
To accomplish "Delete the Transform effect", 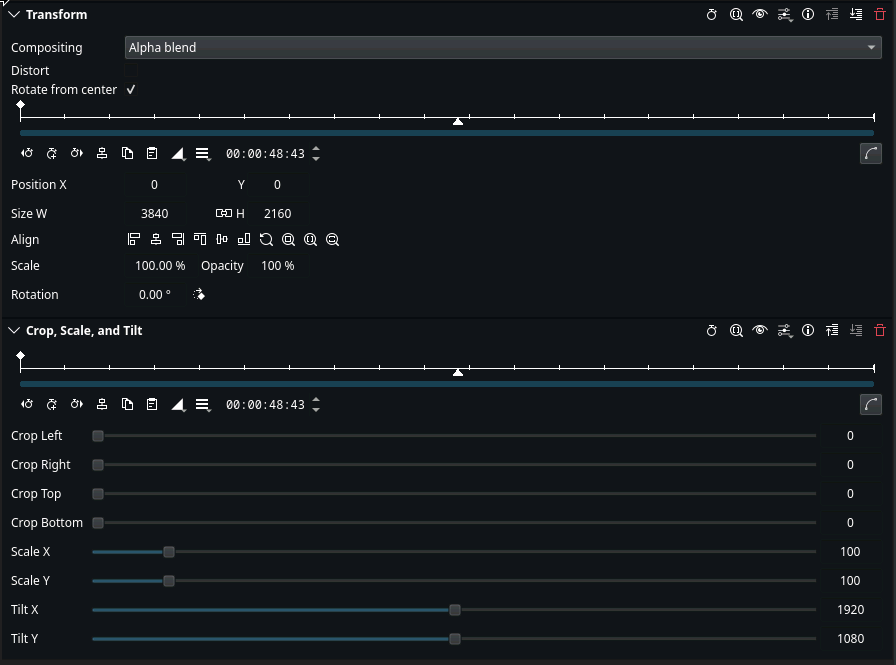I will 880,14.
